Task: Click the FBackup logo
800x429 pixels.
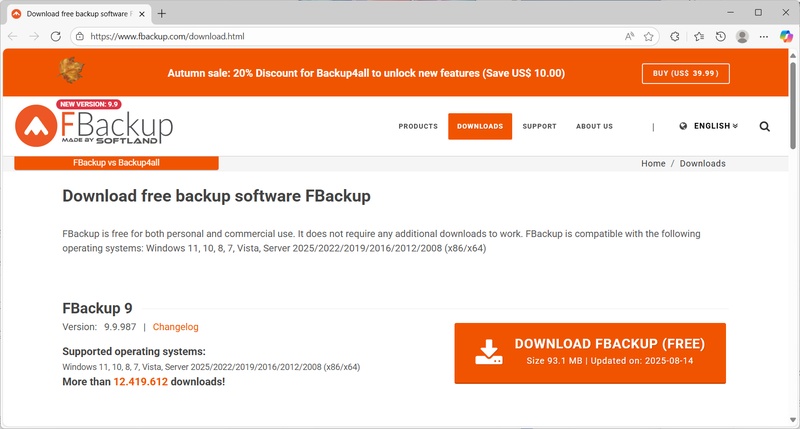Action: [94, 126]
